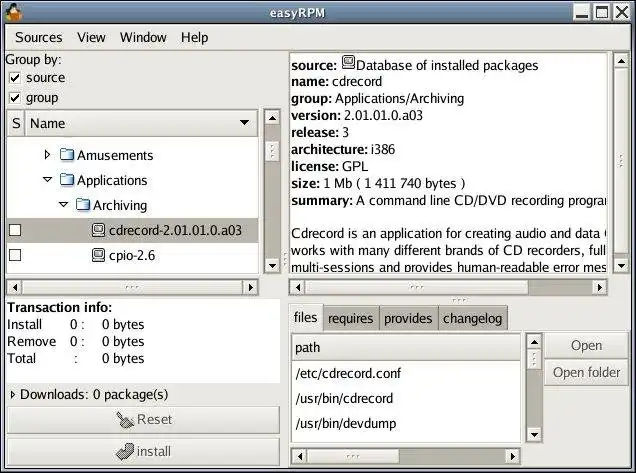Click the cpio-2.6 package computer icon
Viewport: 636px width, 473px height.
[x=99, y=255]
